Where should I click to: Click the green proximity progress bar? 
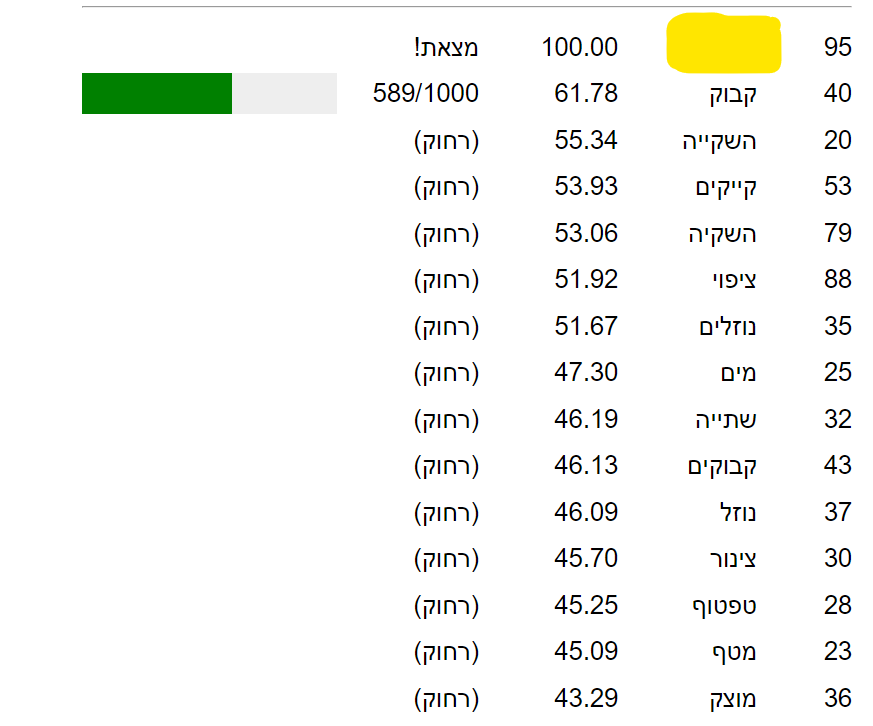click(157, 94)
